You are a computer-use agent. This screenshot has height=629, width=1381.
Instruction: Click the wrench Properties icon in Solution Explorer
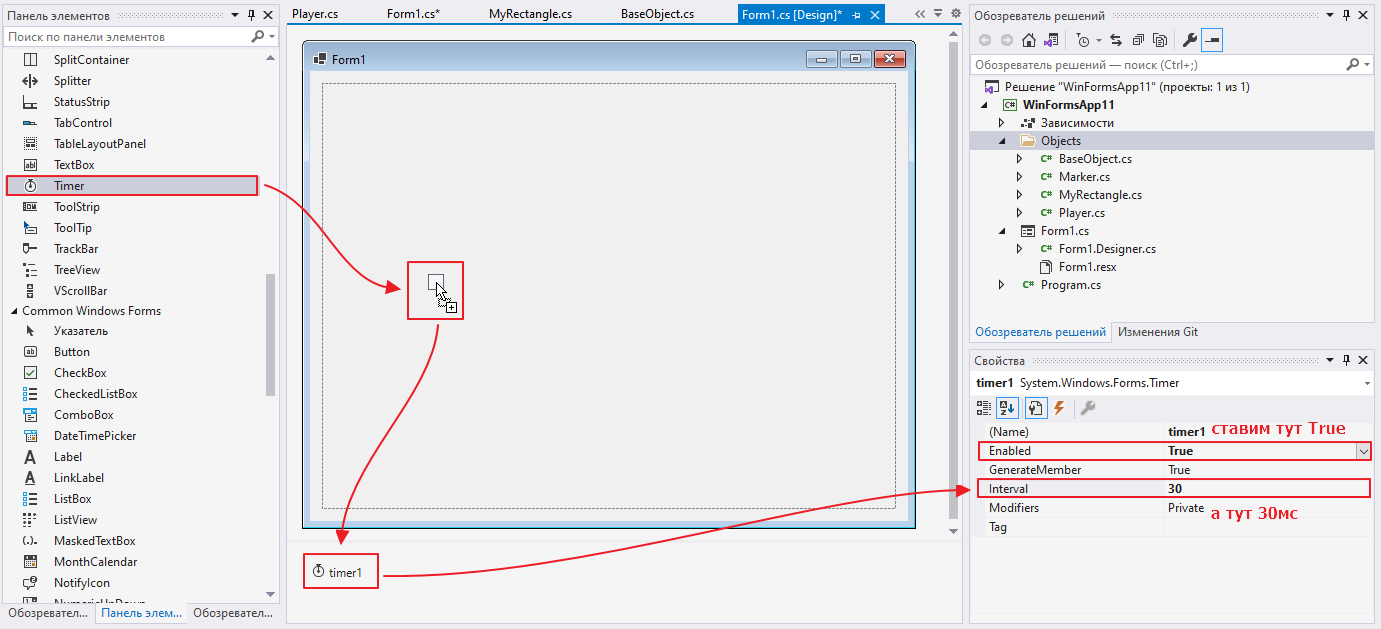click(x=1189, y=41)
